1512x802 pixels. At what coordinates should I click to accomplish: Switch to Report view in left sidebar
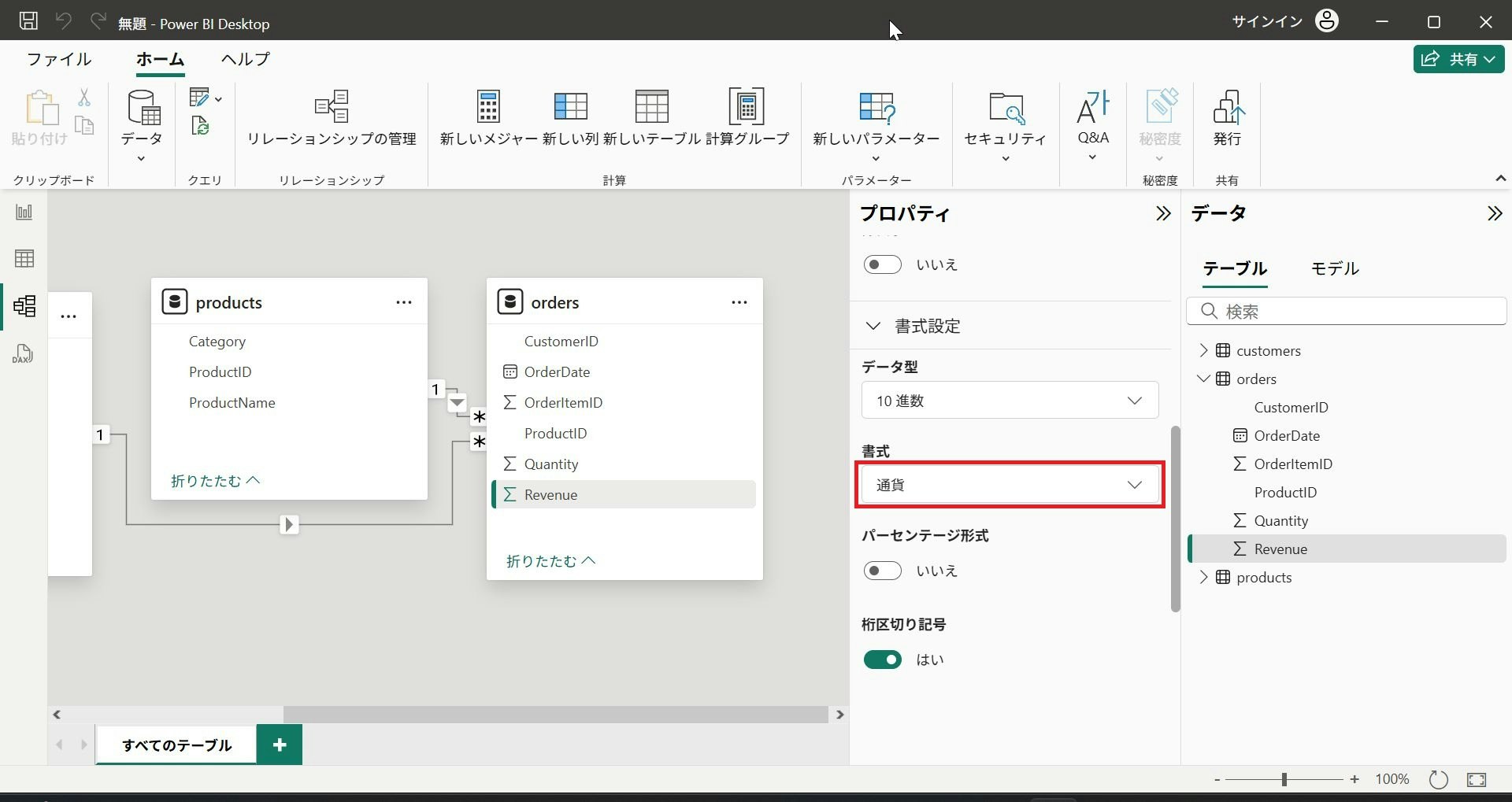[24, 212]
